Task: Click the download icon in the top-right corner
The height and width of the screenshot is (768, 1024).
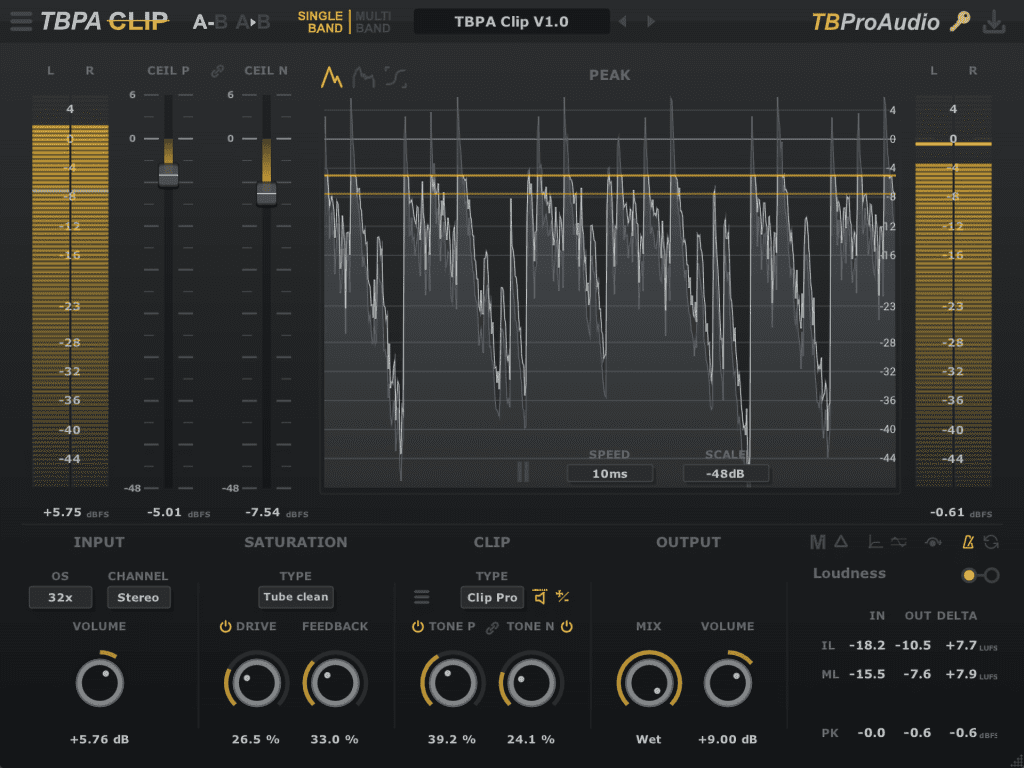Action: [x=994, y=20]
